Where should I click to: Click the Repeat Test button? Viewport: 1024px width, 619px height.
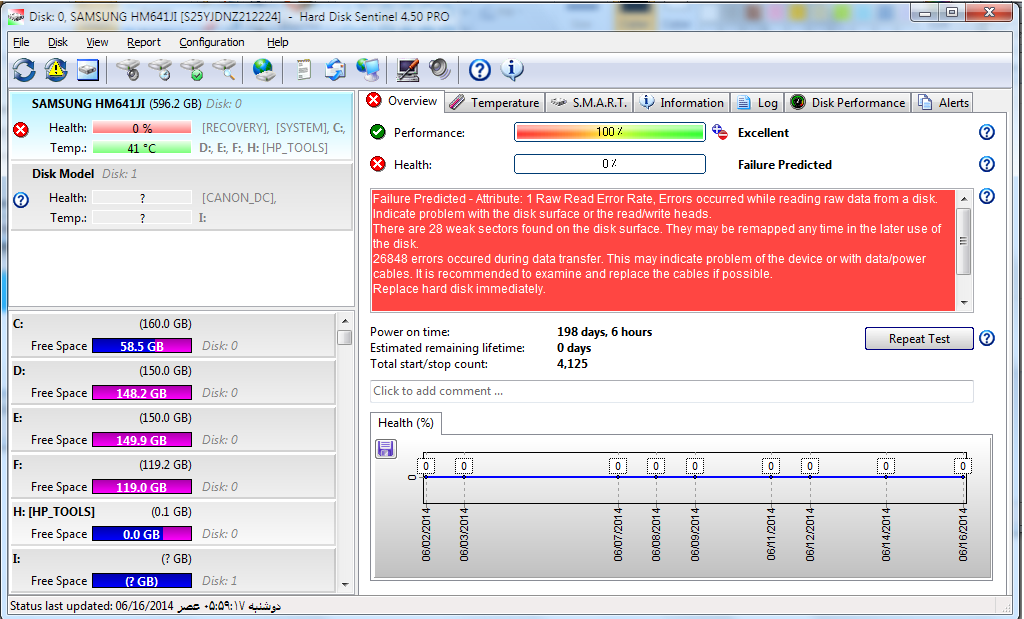click(x=919, y=338)
